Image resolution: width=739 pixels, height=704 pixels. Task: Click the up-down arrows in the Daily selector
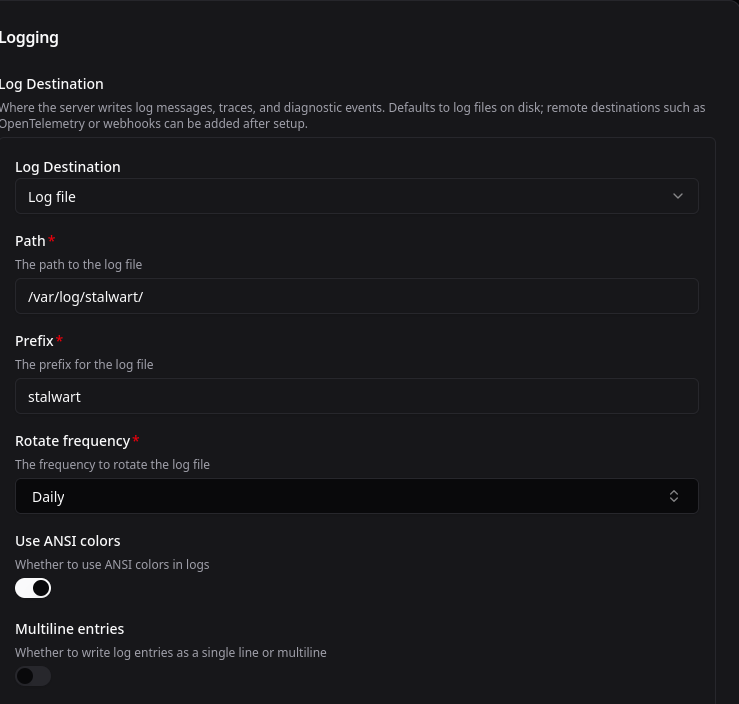(673, 496)
